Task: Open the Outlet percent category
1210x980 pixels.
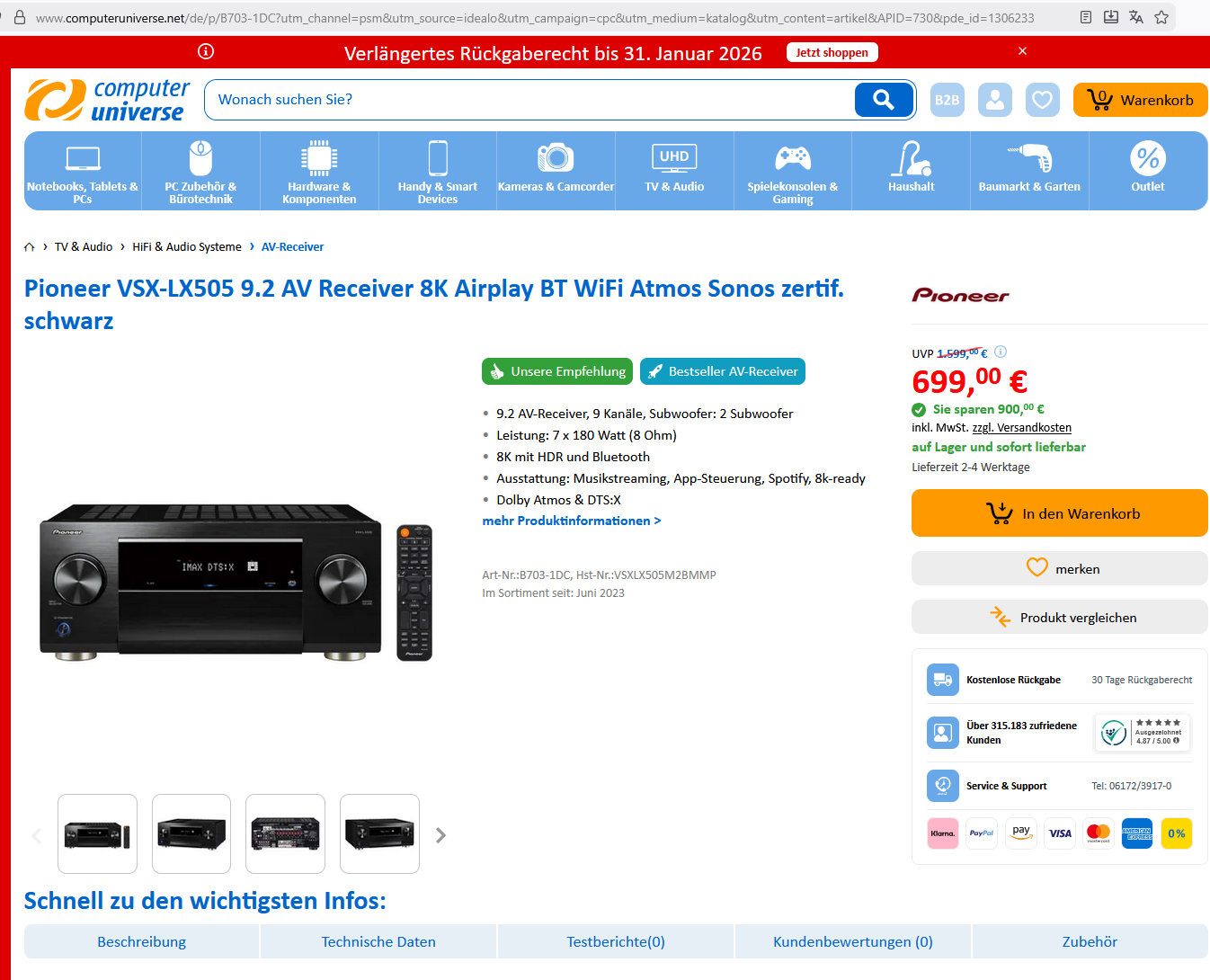Action: click(1148, 171)
